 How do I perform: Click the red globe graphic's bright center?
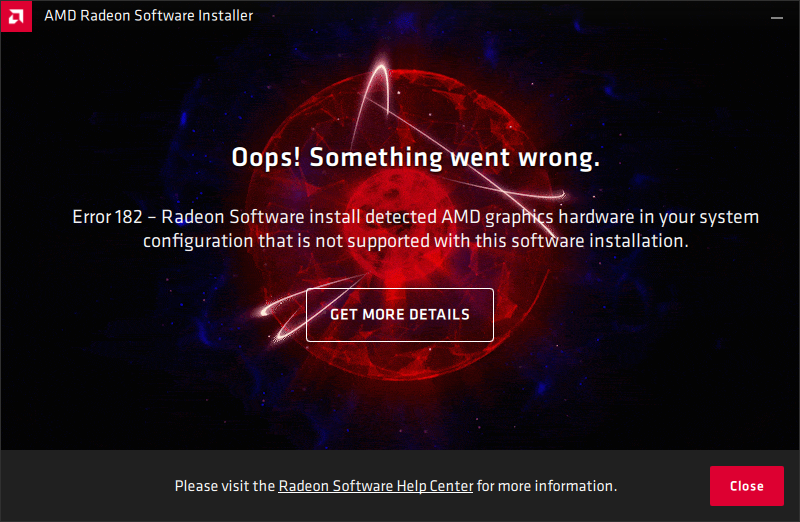pyautogui.click(x=393, y=196)
